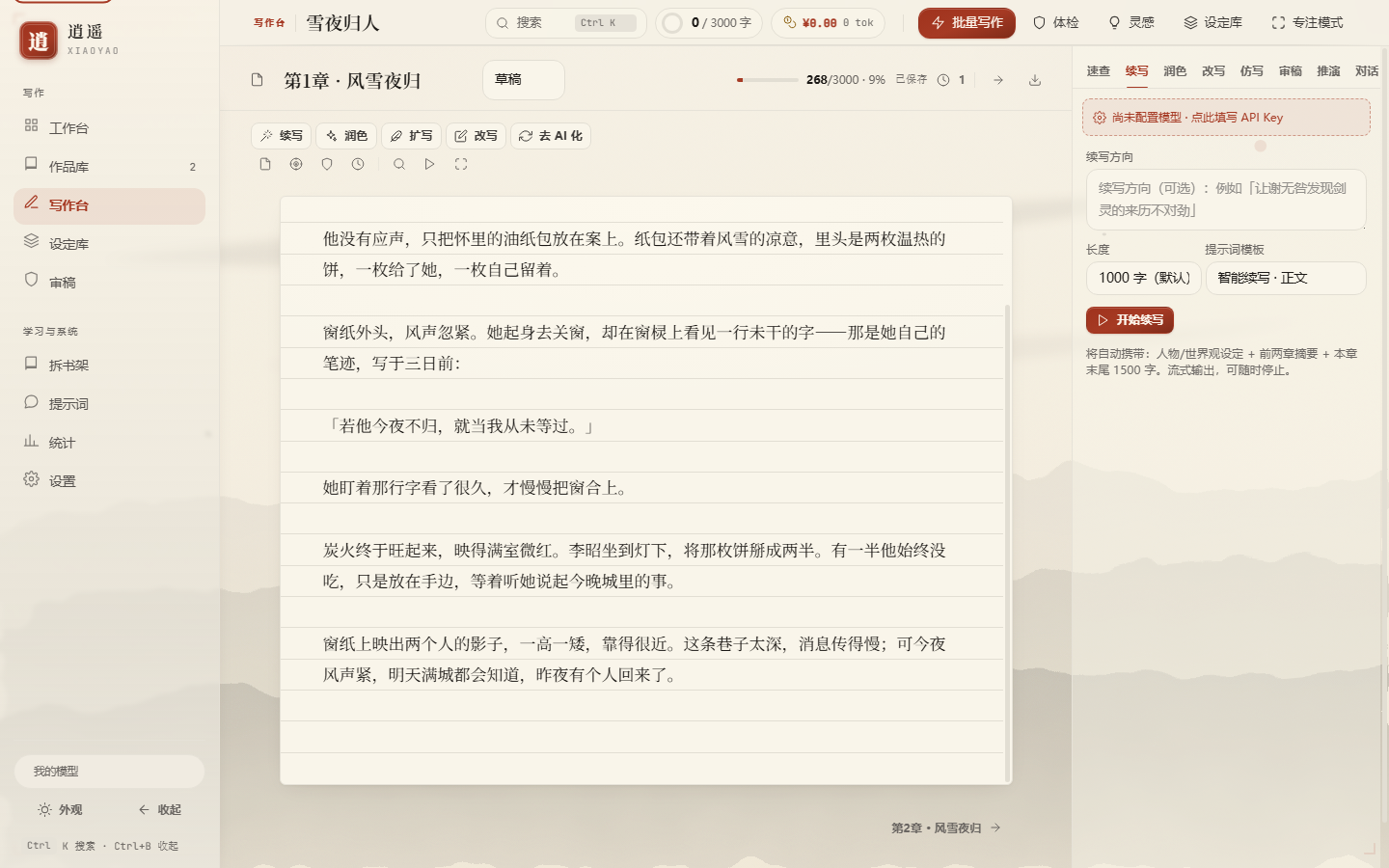The width and height of the screenshot is (1389, 868).
Task: Open the 第2章·风雪夜归 next chapter link
Action: coord(946,827)
